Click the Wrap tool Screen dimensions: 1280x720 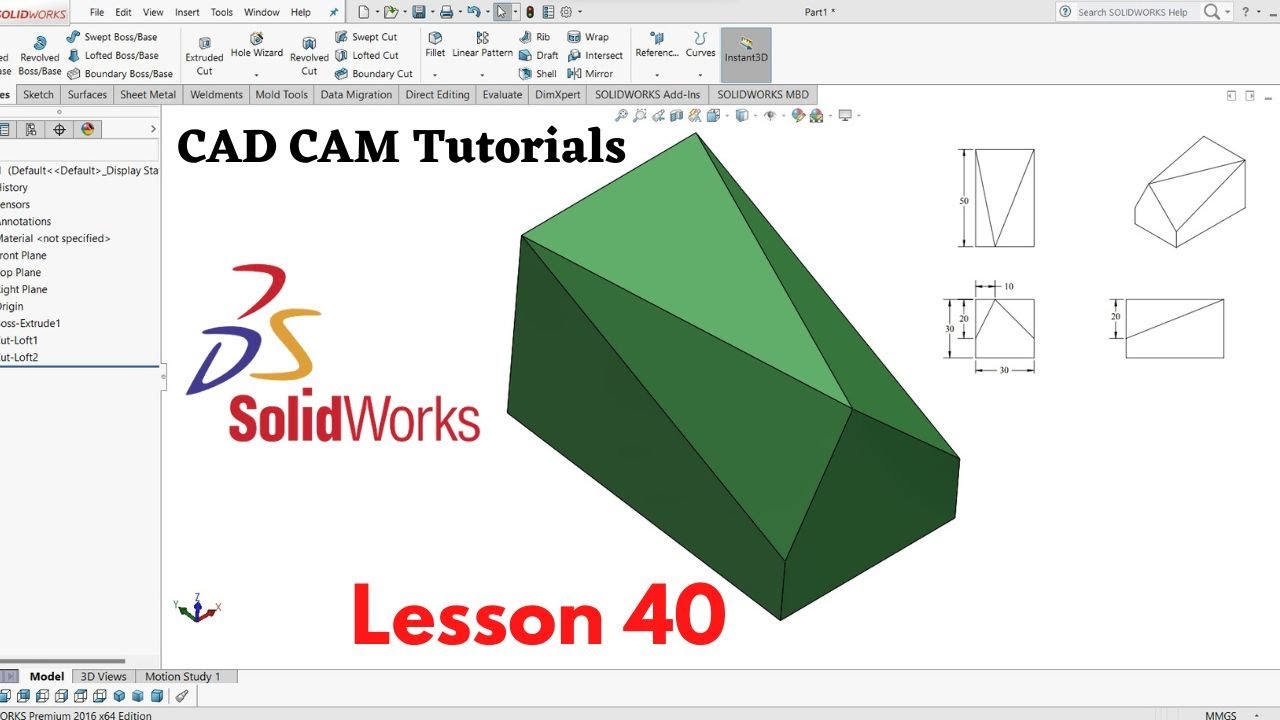click(588, 37)
